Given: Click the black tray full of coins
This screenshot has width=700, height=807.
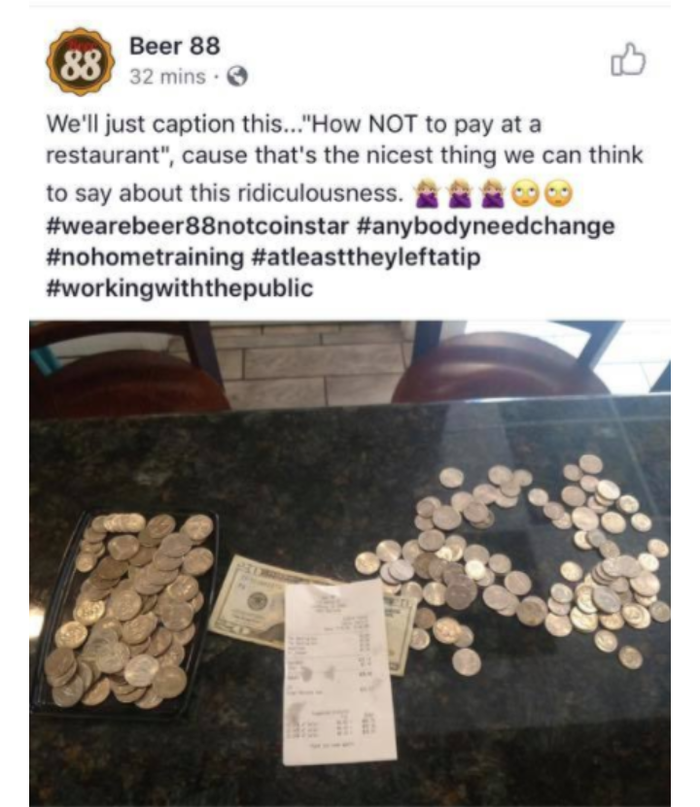Looking at the screenshot, I should tap(124, 611).
